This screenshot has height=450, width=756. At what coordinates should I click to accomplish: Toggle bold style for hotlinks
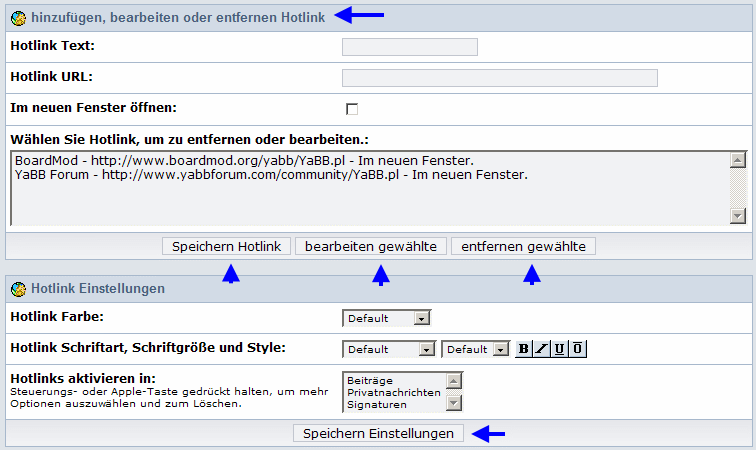524,349
